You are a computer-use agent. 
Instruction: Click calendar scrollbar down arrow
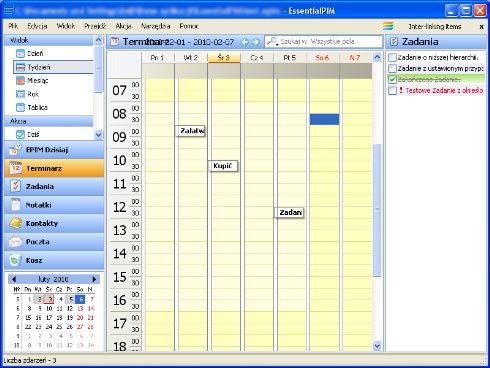tap(377, 346)
